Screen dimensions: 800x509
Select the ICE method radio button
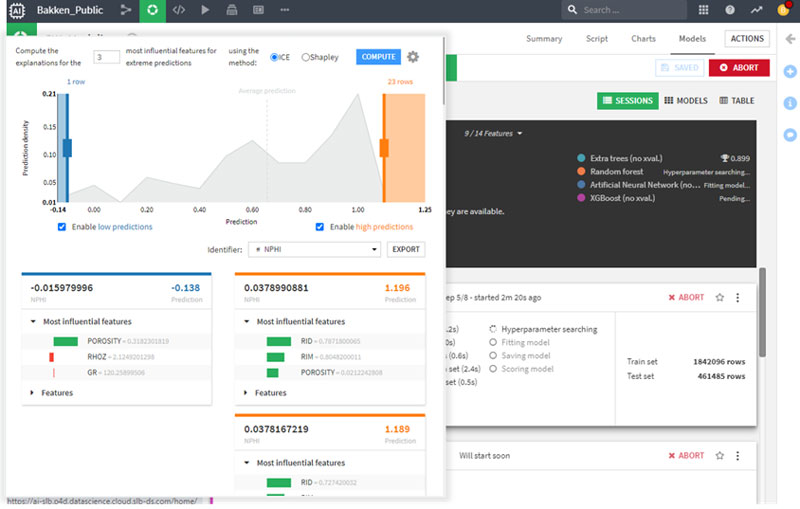274,57
